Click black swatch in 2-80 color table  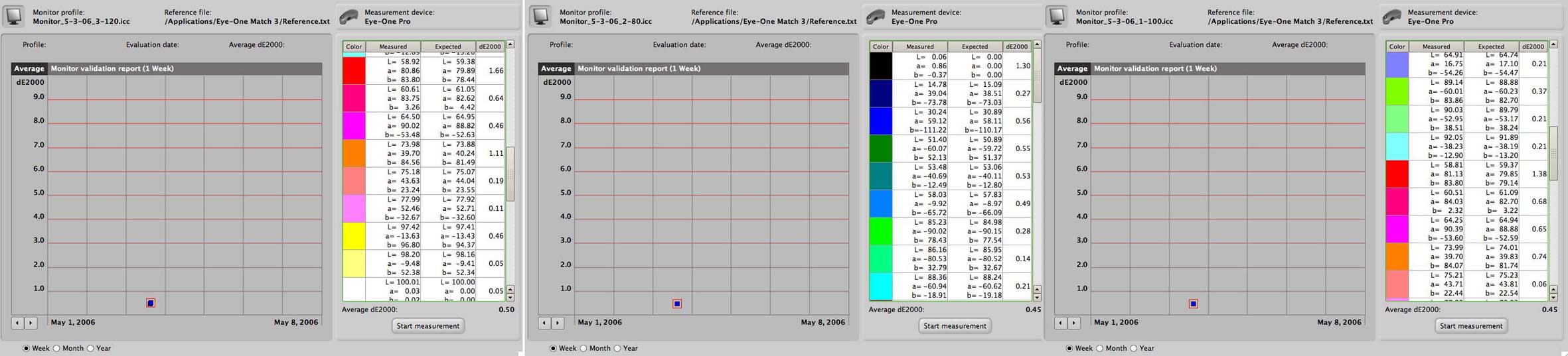pos(881,66)
